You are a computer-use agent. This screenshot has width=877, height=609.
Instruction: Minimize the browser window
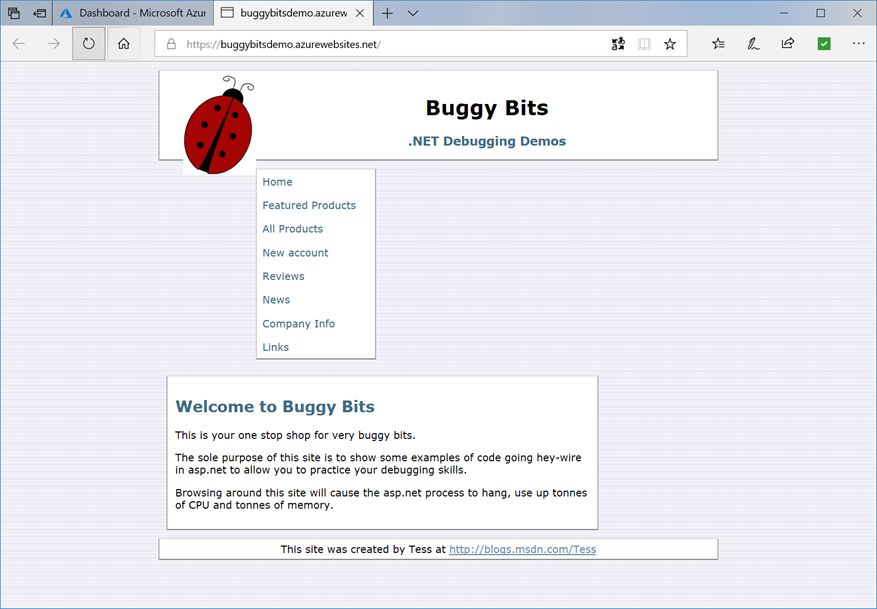(784, 13)
